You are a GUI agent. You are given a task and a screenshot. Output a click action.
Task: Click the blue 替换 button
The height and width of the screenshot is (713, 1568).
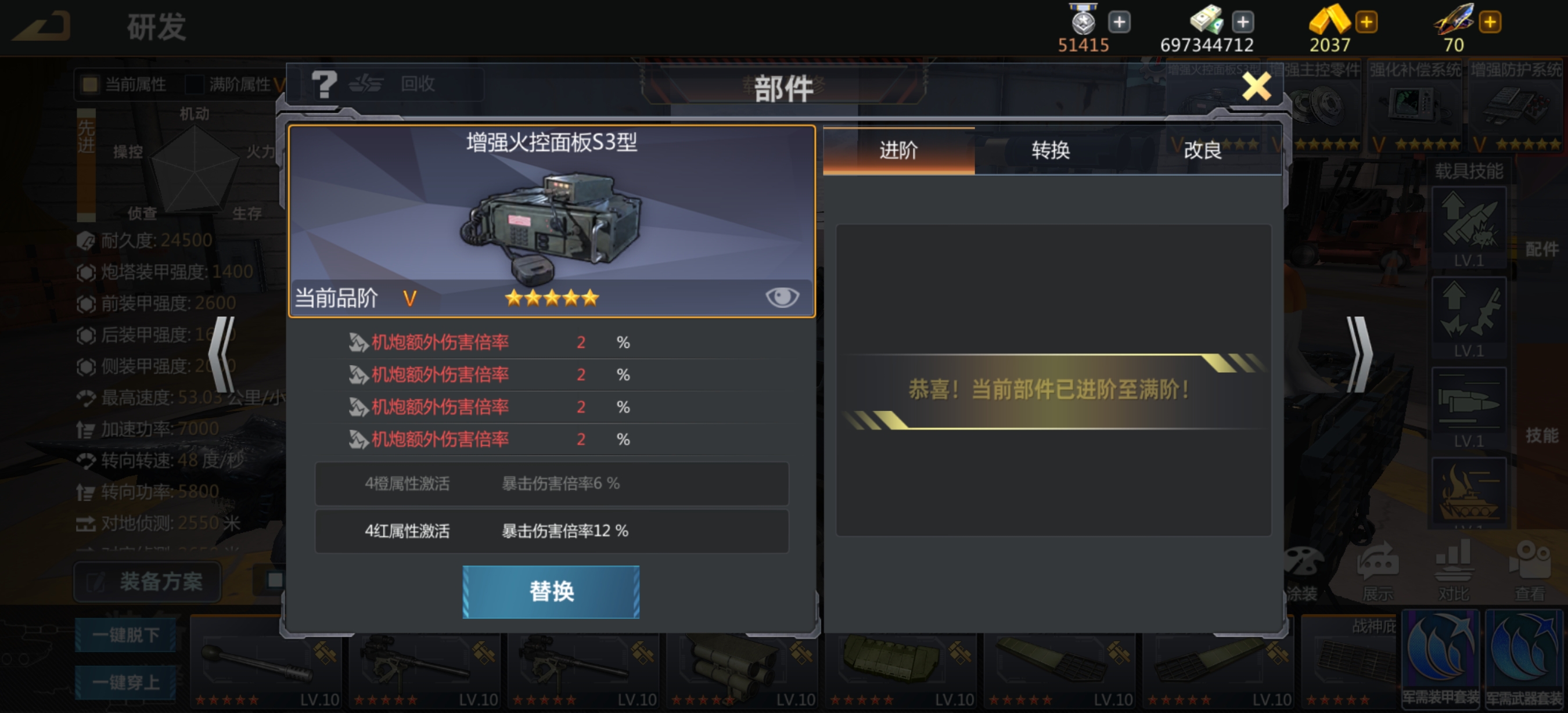pyautogui.click(x=551, y=592)
